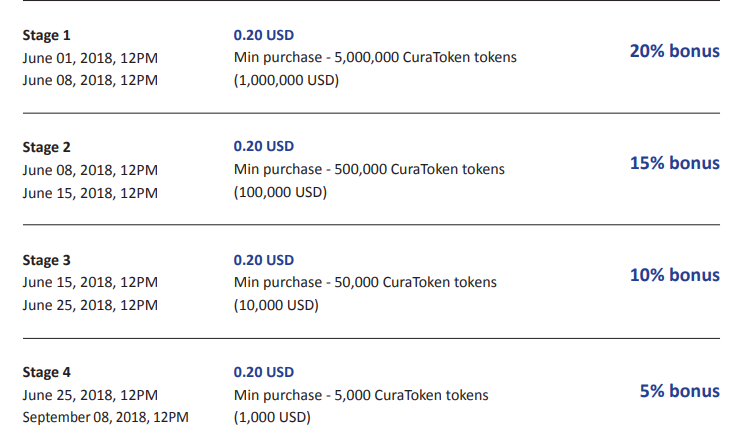Click the Stage 1 heading
The width and height of the screenshot is (746, 443).
pyautogui.click(x=46, y=36)
